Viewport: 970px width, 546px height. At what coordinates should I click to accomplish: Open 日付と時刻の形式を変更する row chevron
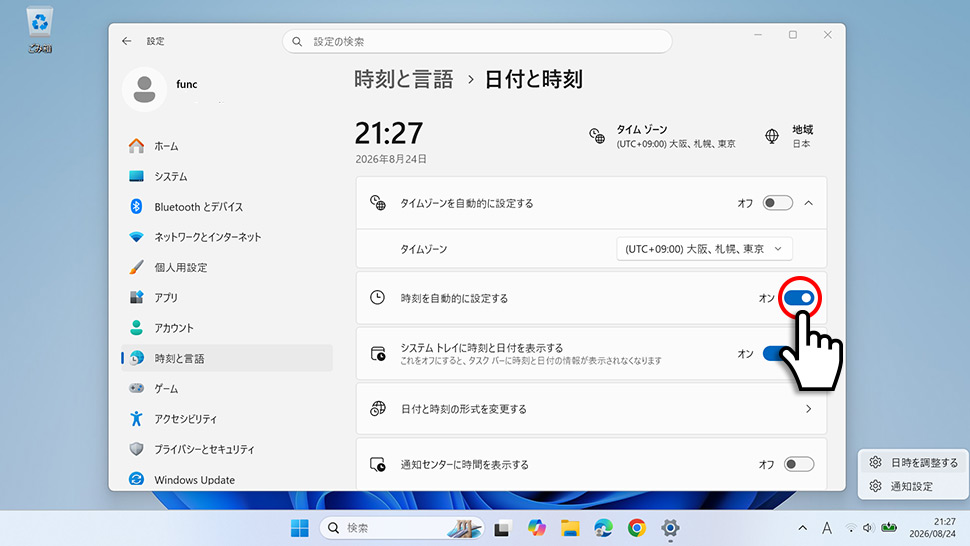coord(809,409)
